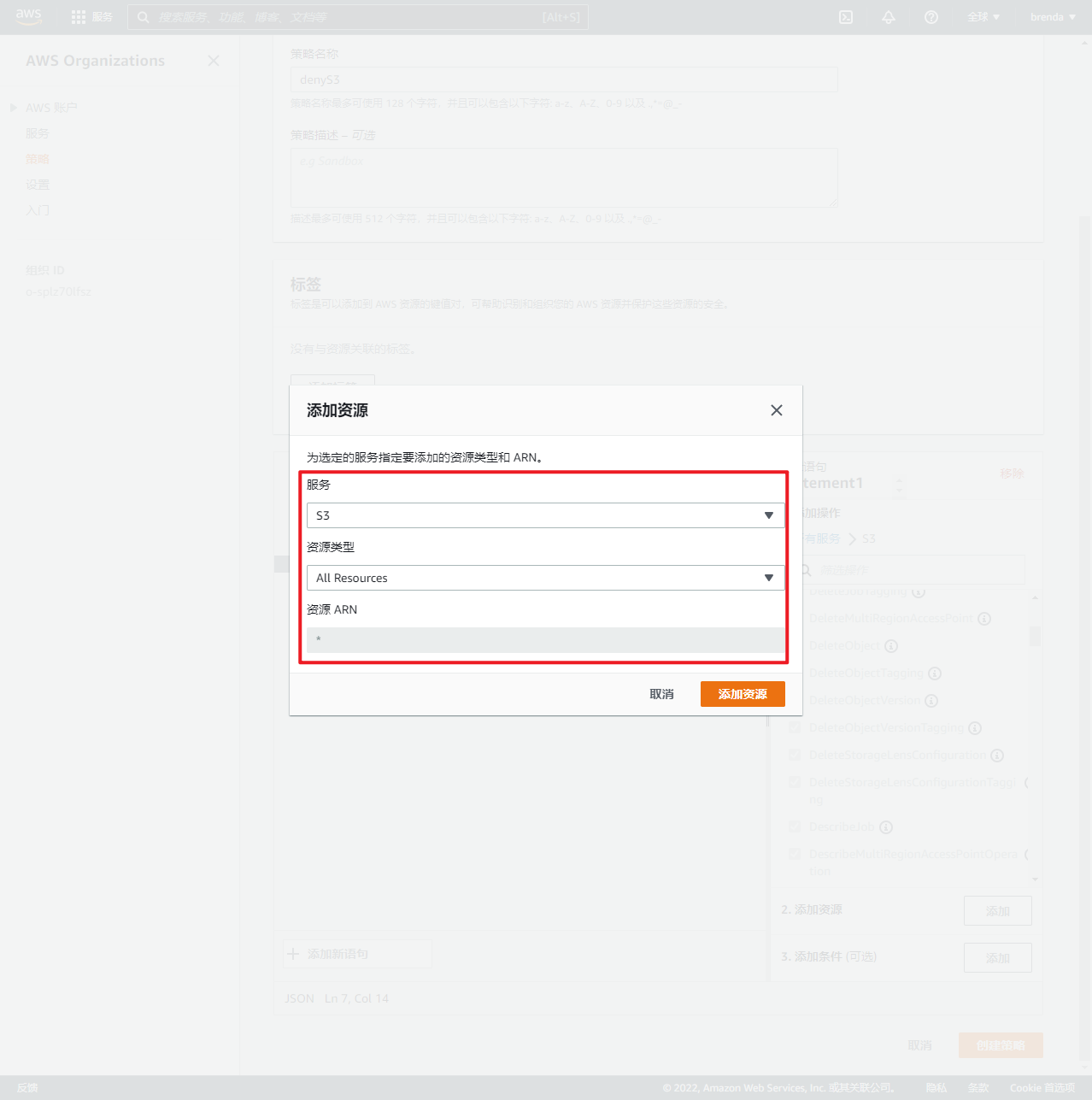The image size is (1092, 1100).
Task: Click the 策略描述 text area
Action: [564, 178]
